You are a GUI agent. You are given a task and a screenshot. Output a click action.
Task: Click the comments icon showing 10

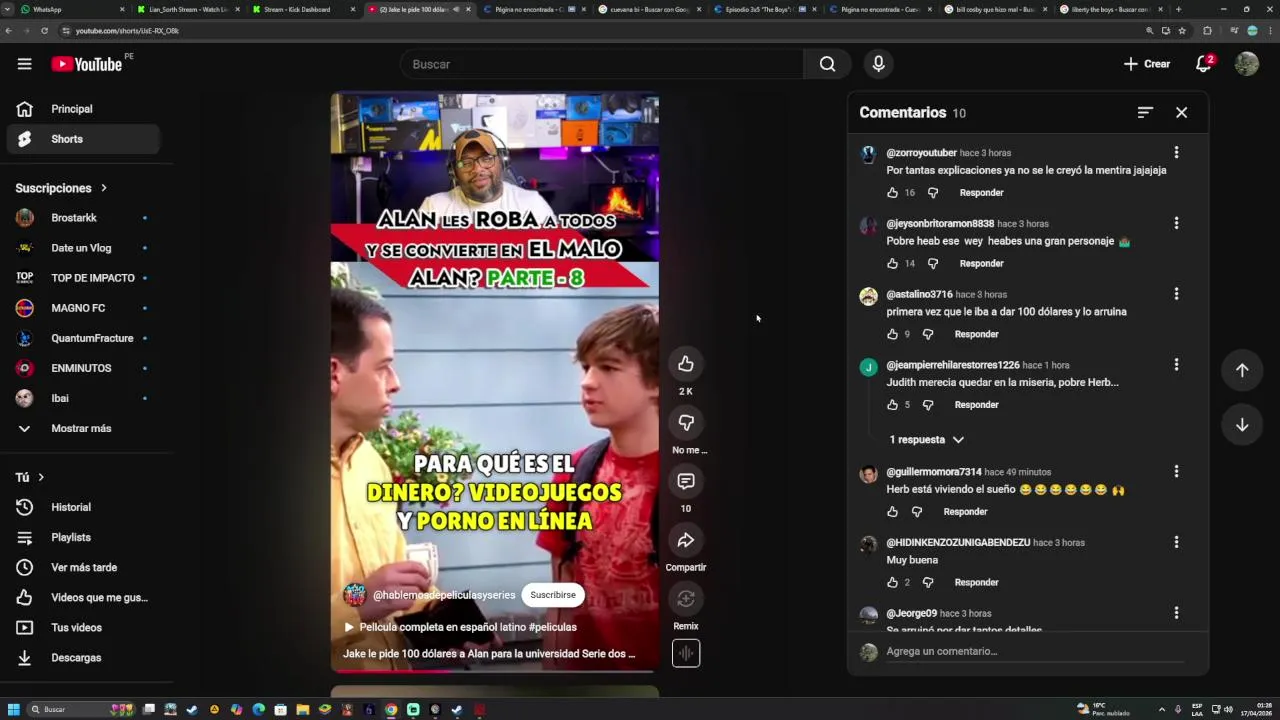click(686, 482)
